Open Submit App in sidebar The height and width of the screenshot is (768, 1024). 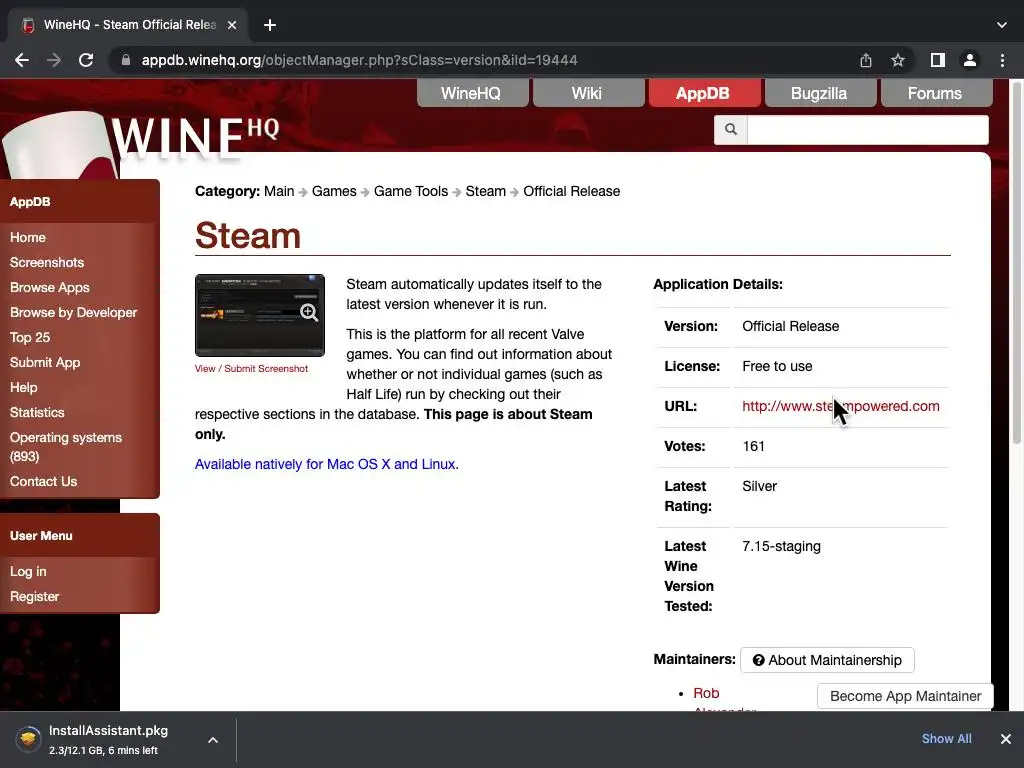(44, 362)
